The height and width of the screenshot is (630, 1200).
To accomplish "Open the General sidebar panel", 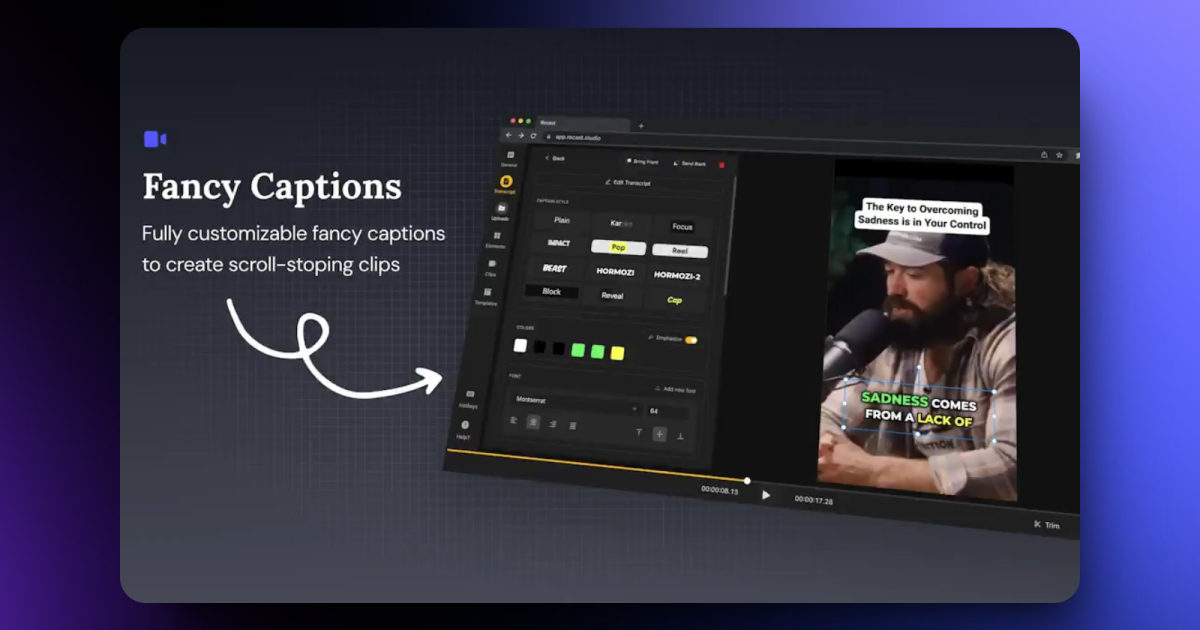I will 510,158.
